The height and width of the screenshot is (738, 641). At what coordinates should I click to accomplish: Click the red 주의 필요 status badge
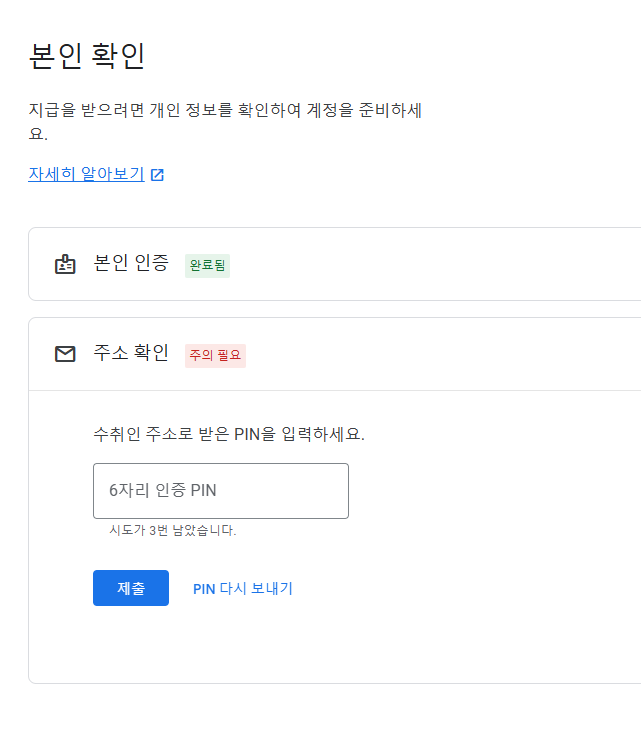(x=215, y=355)
